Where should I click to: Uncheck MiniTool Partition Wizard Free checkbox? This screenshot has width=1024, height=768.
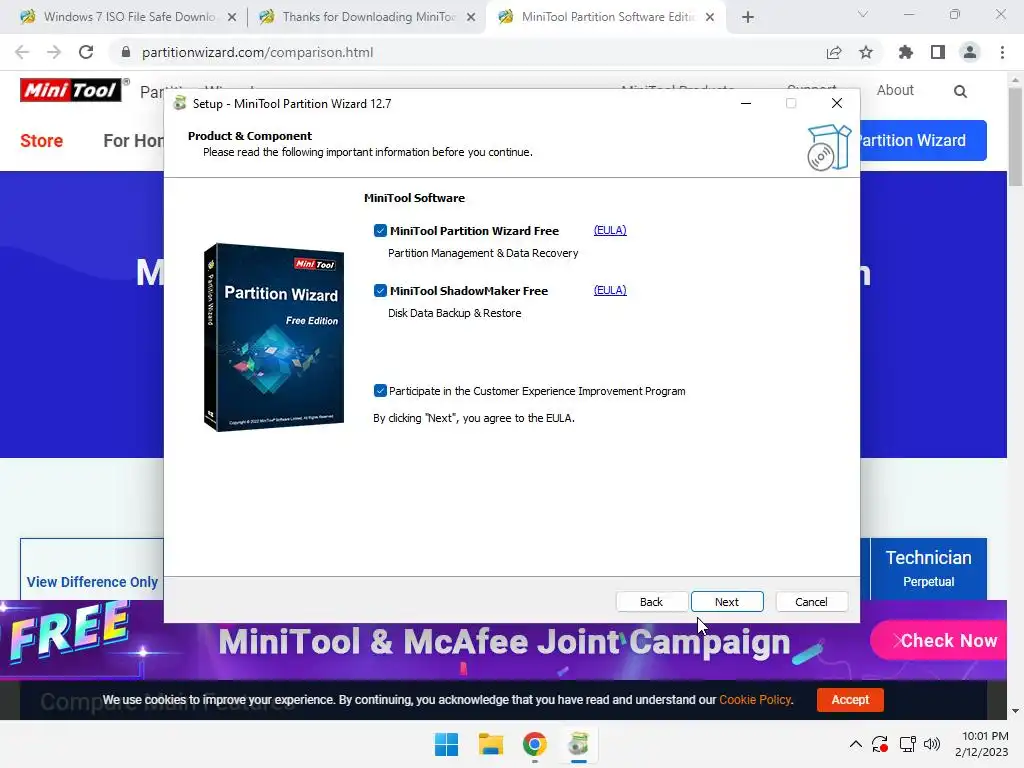click(x=380, y=231)
